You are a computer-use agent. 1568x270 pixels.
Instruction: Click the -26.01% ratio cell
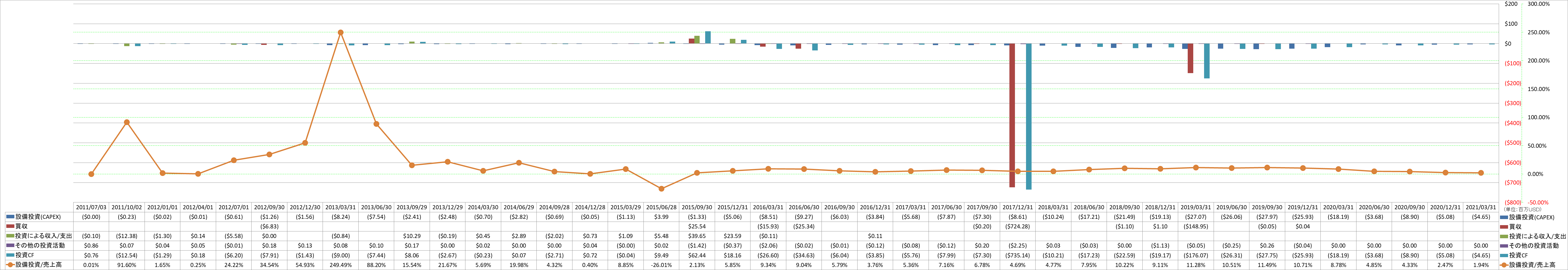[661, 265]
